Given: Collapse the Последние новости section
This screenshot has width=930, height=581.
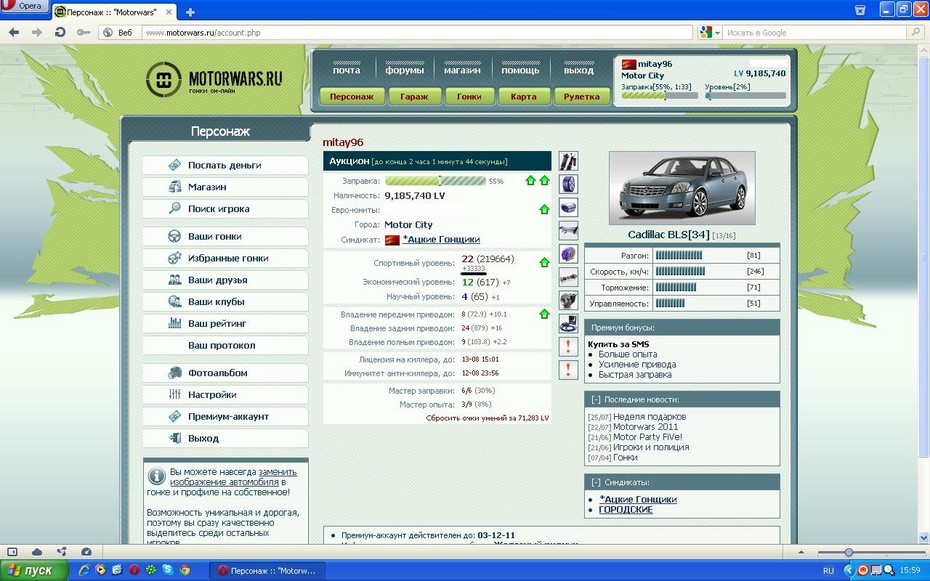Looking at the screenshot, I should point(596,400).
